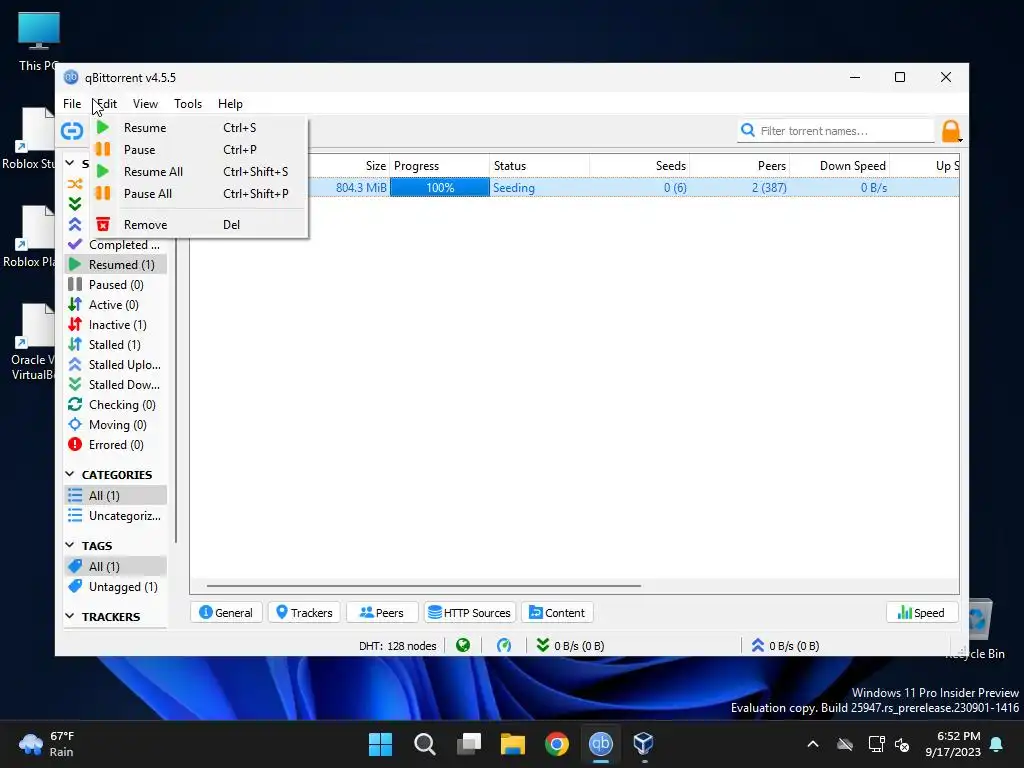Click the download speed chevrons in status bar
Viewport: 1024px width, 768px height.
click(543, 646)
